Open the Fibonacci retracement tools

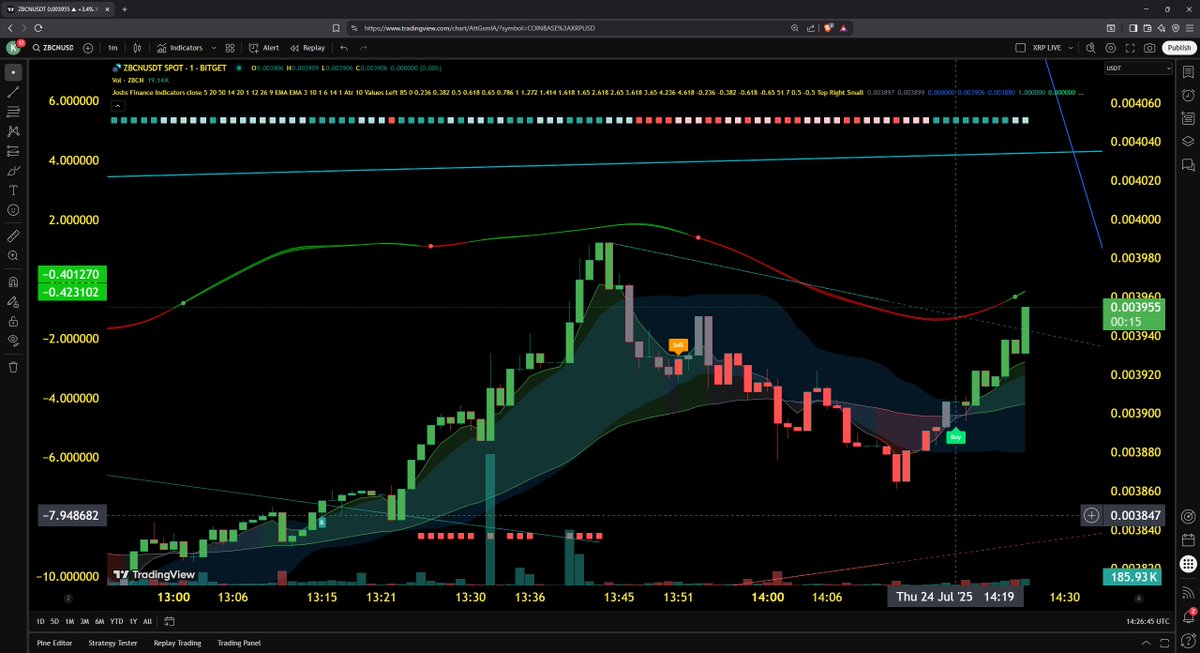13,112
